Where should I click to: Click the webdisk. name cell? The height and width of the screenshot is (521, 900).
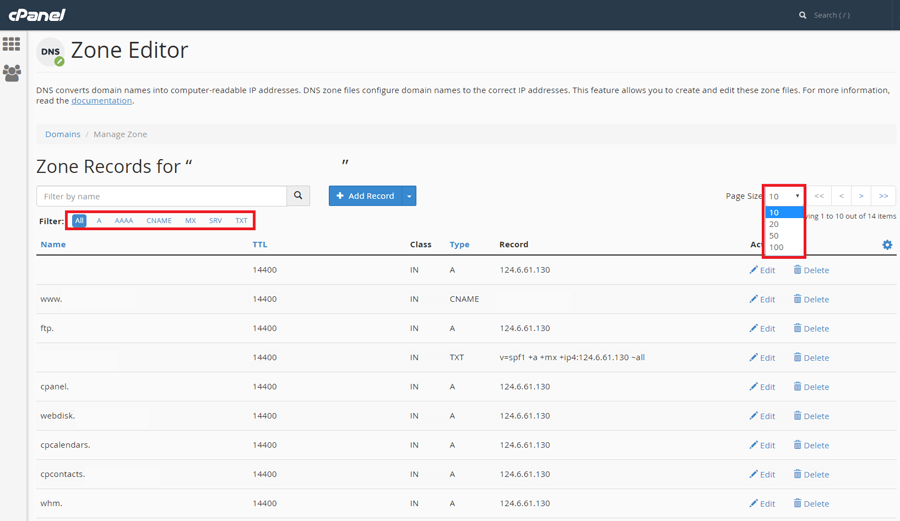click(x=57, y=415)
